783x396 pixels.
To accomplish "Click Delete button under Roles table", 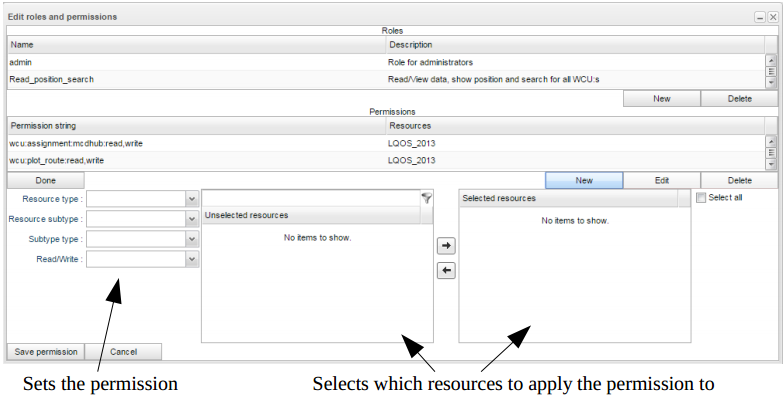I will pyautogui.click(x=740, y=99).
